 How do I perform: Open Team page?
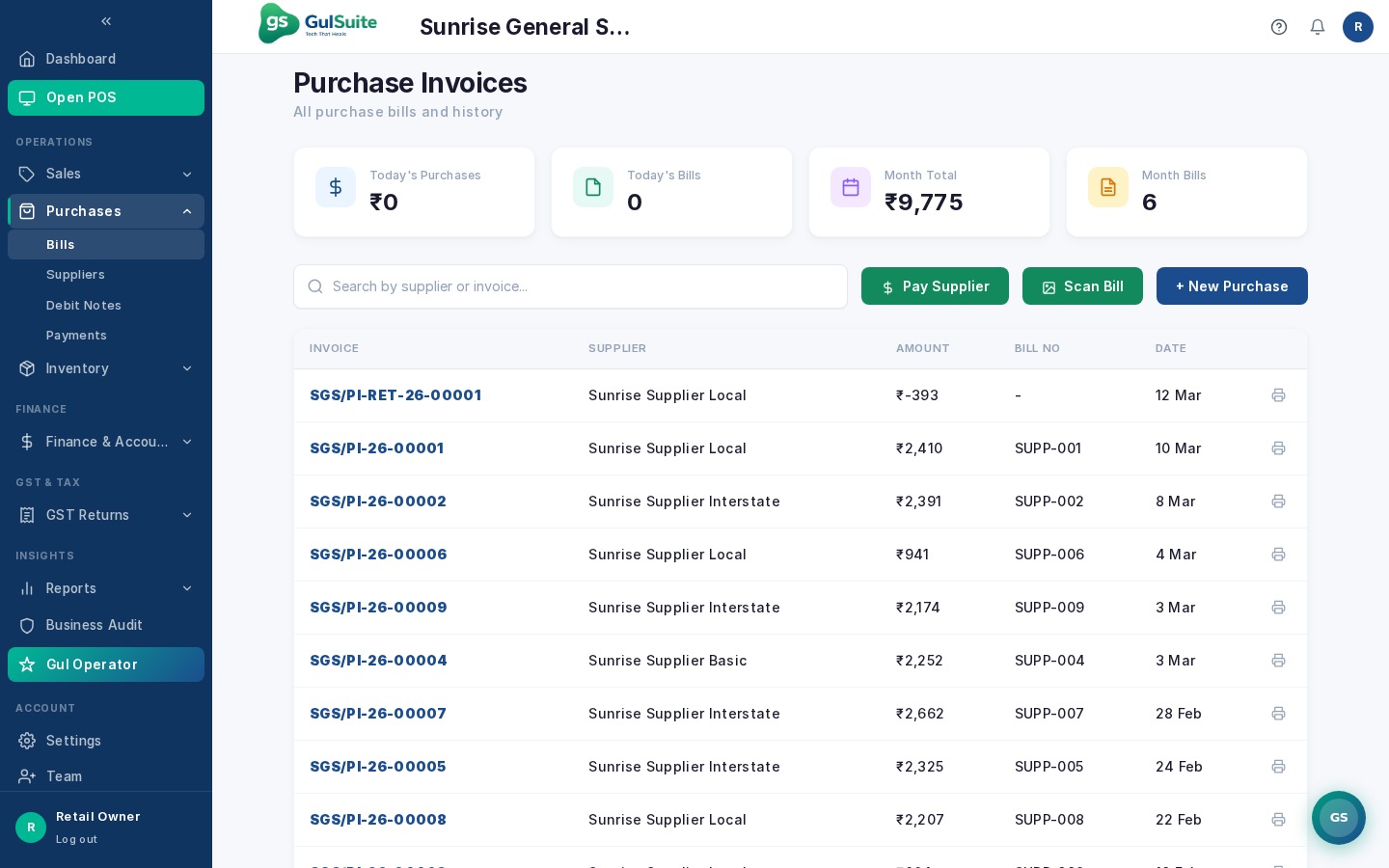106,776
